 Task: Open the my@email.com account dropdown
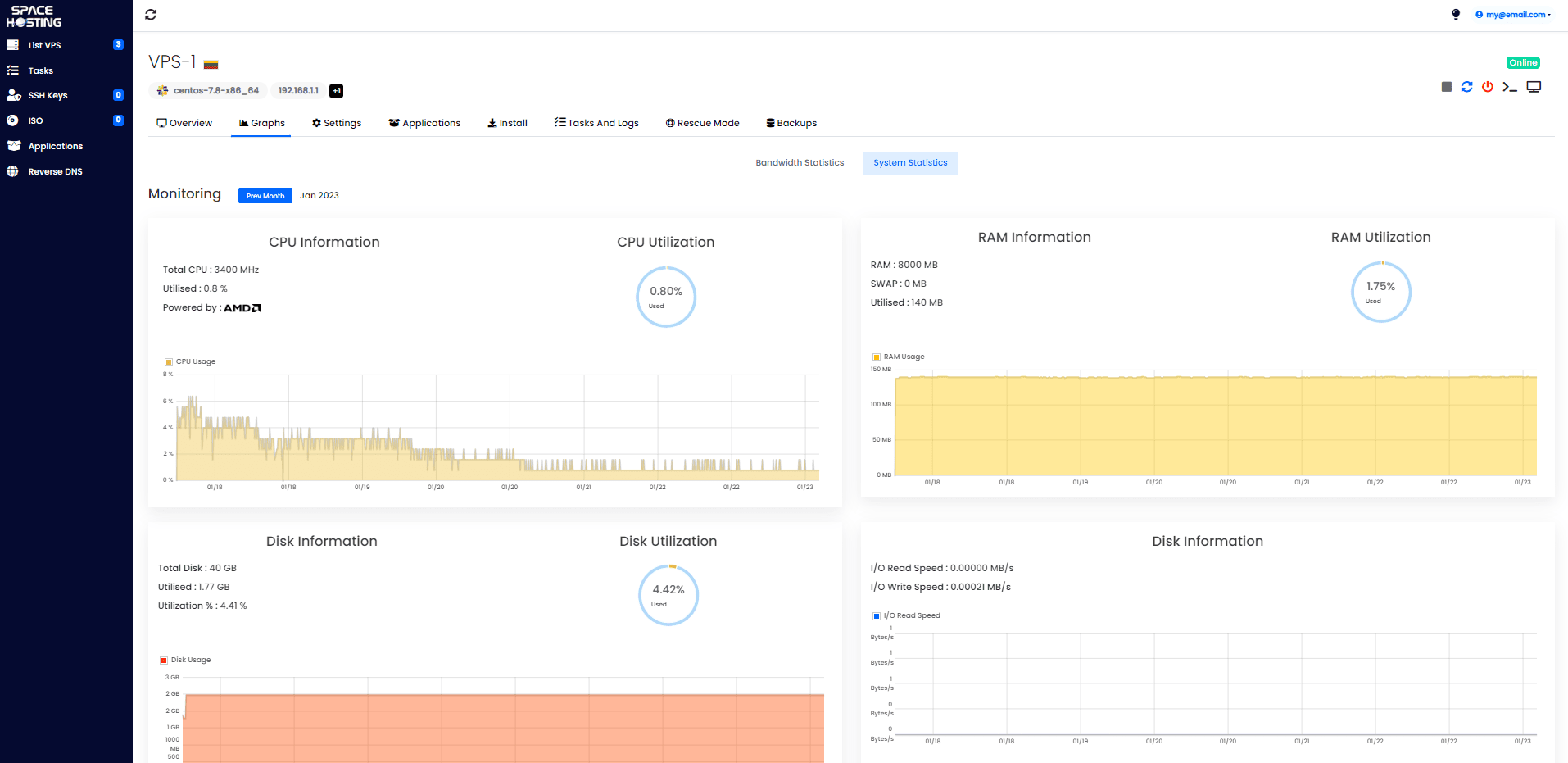point(1513,15)
